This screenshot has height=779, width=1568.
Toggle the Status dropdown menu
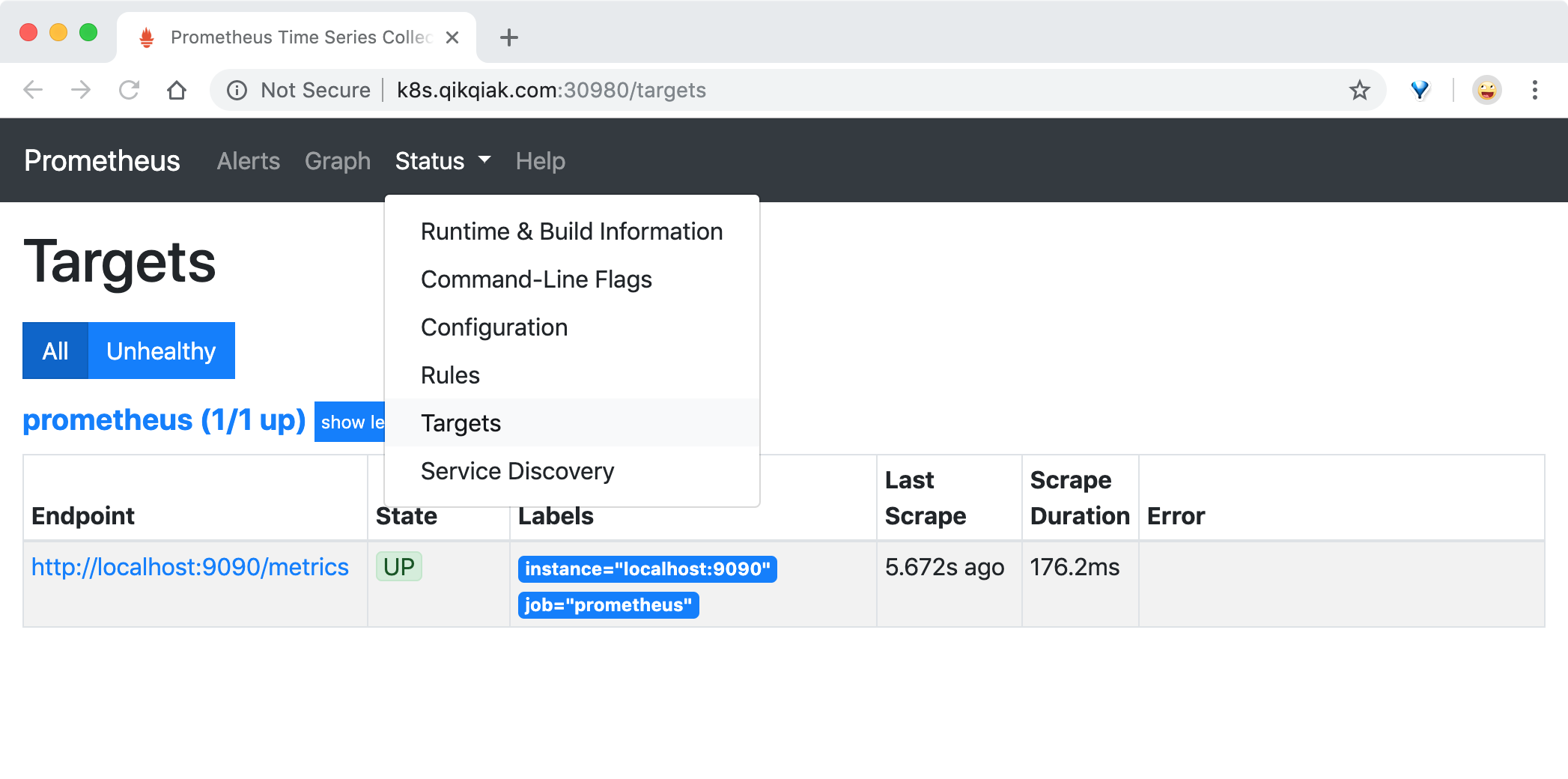(x=443, y=161)
